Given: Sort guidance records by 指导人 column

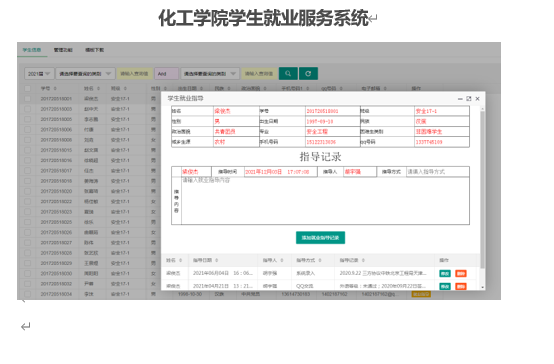Looking at the screenshot, I should [273, 260].
